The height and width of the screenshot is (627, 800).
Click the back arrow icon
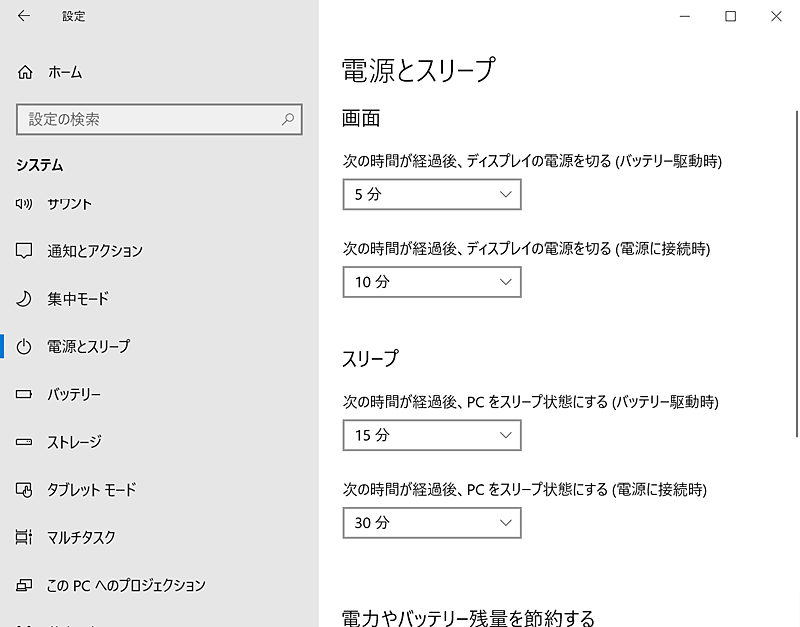click(x=24, y=16)
